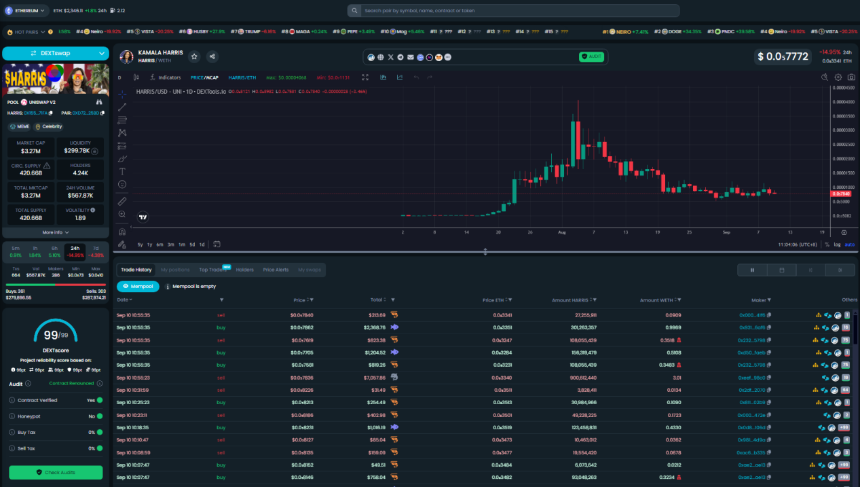Open the Amount HARRIS column filter
Viewport: 860px width, 487px height.
[x=595, y=300]
